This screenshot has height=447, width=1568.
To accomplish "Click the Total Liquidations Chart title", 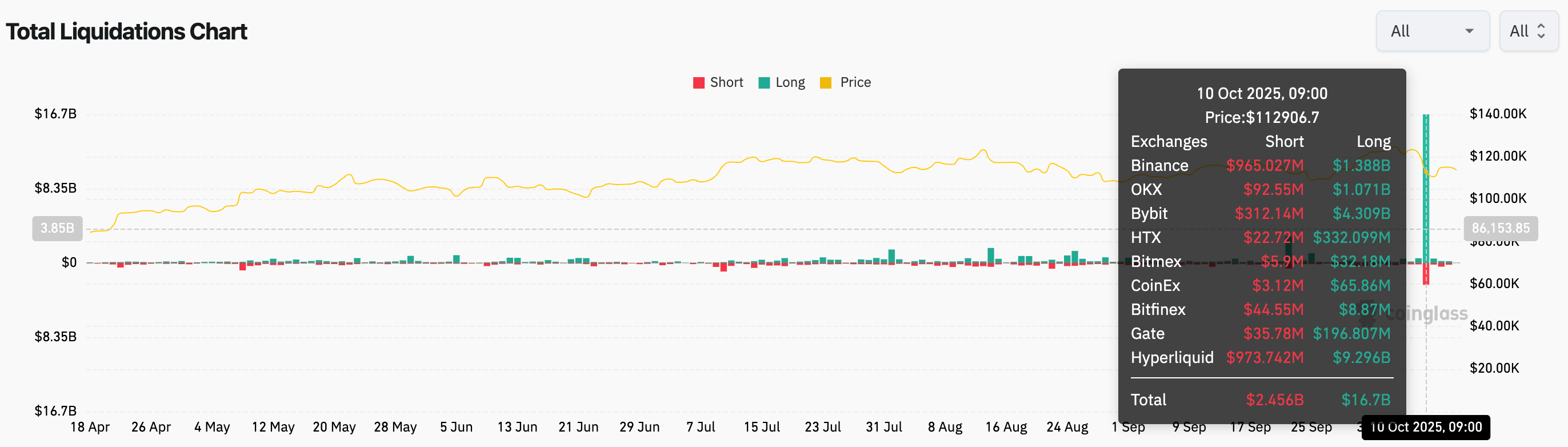I will tap(126, 31).
